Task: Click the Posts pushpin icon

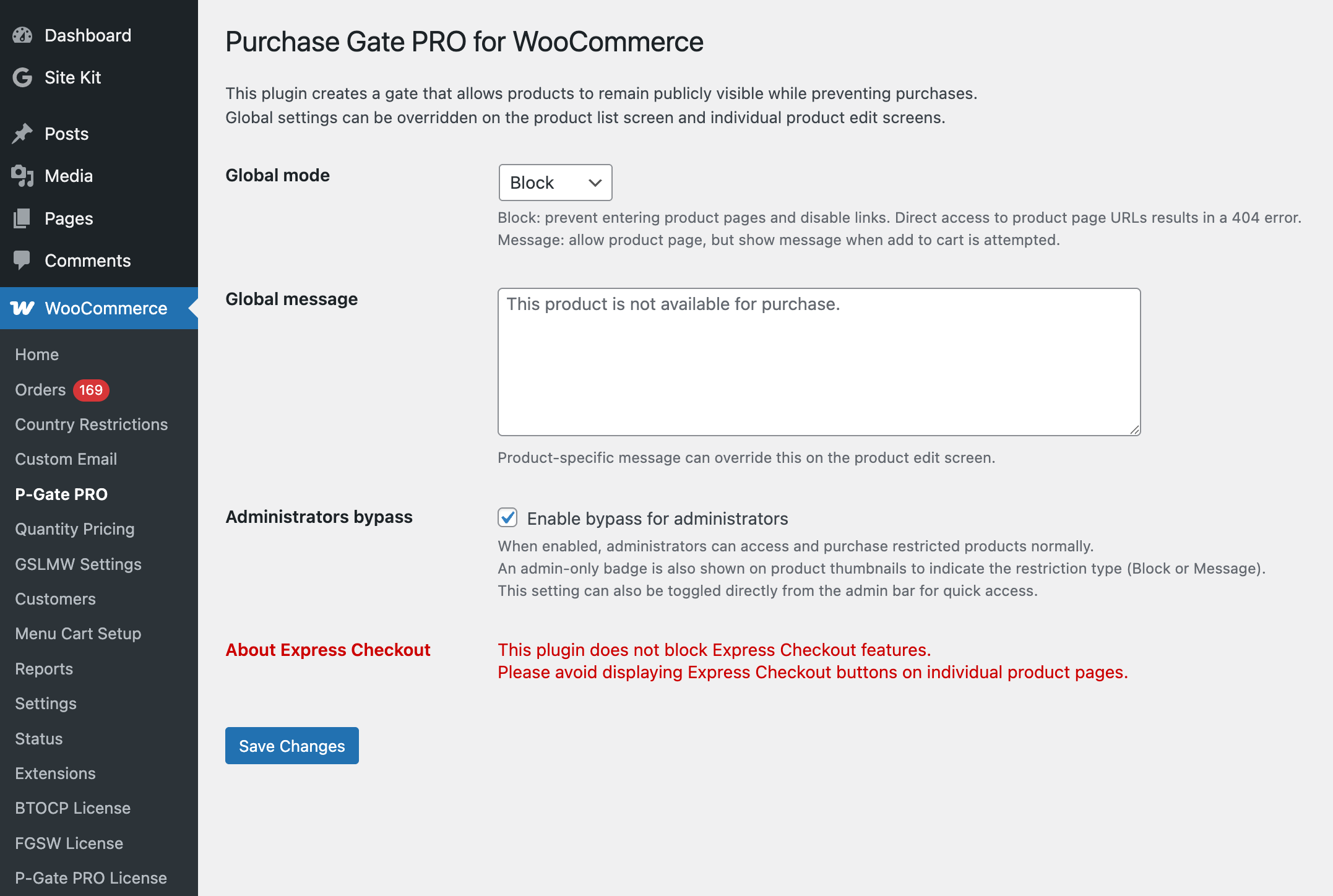Action: 22,134
